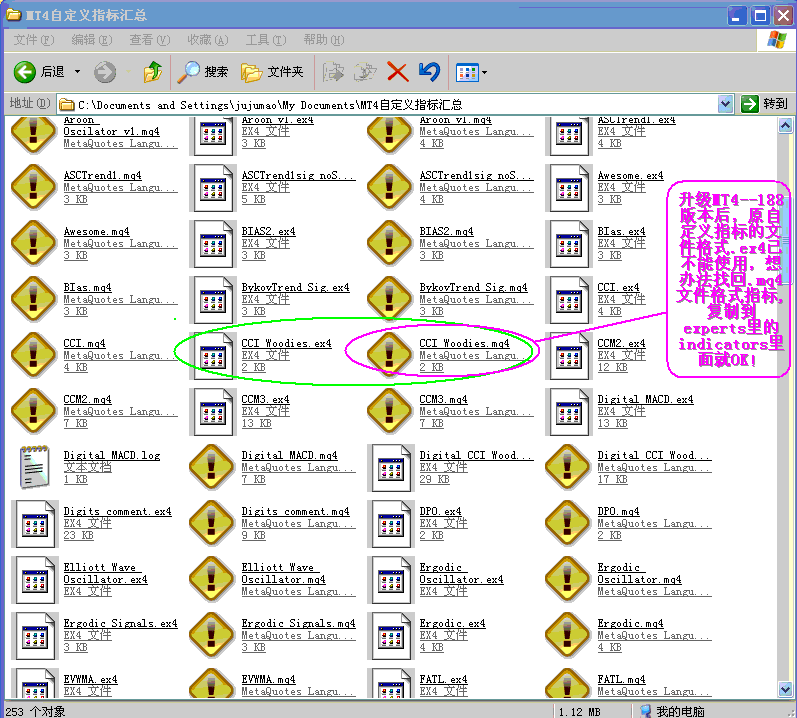The image size is (797, 718).
Task: Expand the address bar dropdown arrow
Action: (725, 105)
